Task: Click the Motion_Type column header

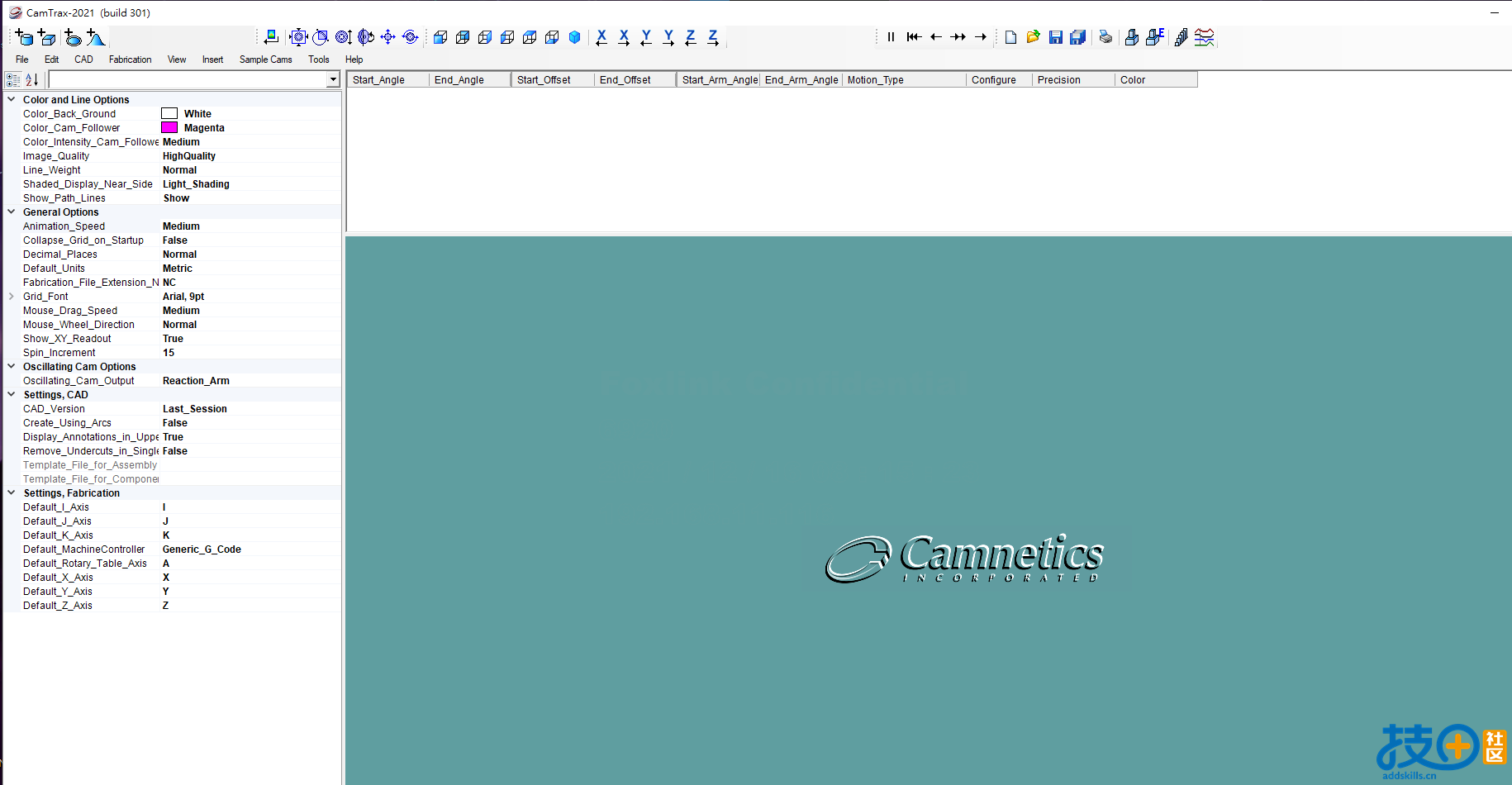Action: click(x=904, y=79)
